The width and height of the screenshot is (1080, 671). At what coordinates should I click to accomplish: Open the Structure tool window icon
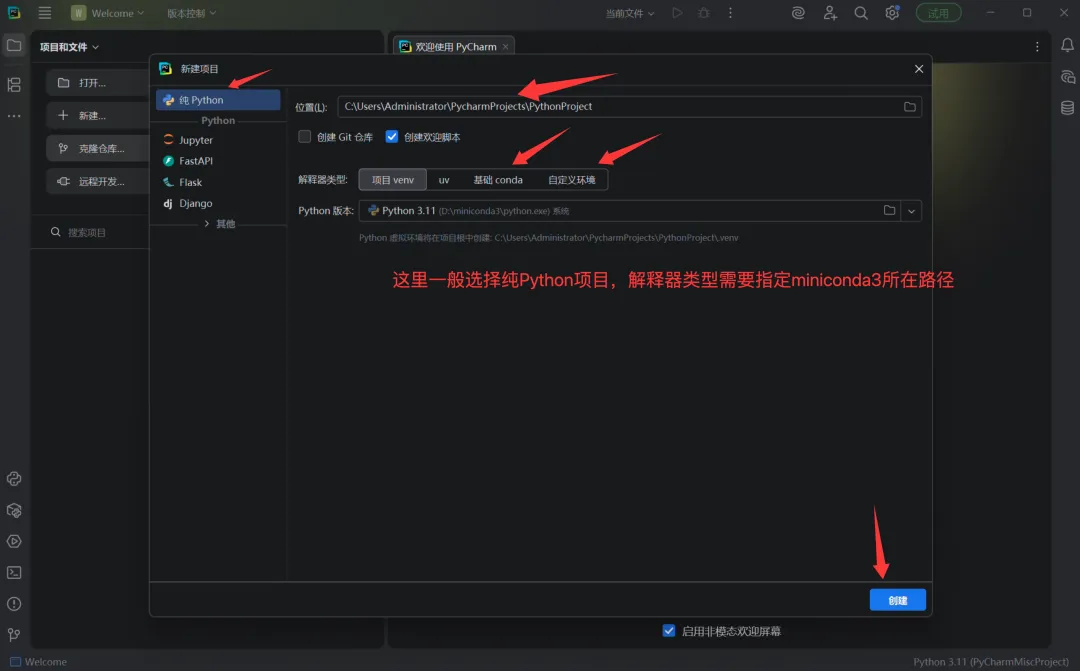tap(14, 85)
